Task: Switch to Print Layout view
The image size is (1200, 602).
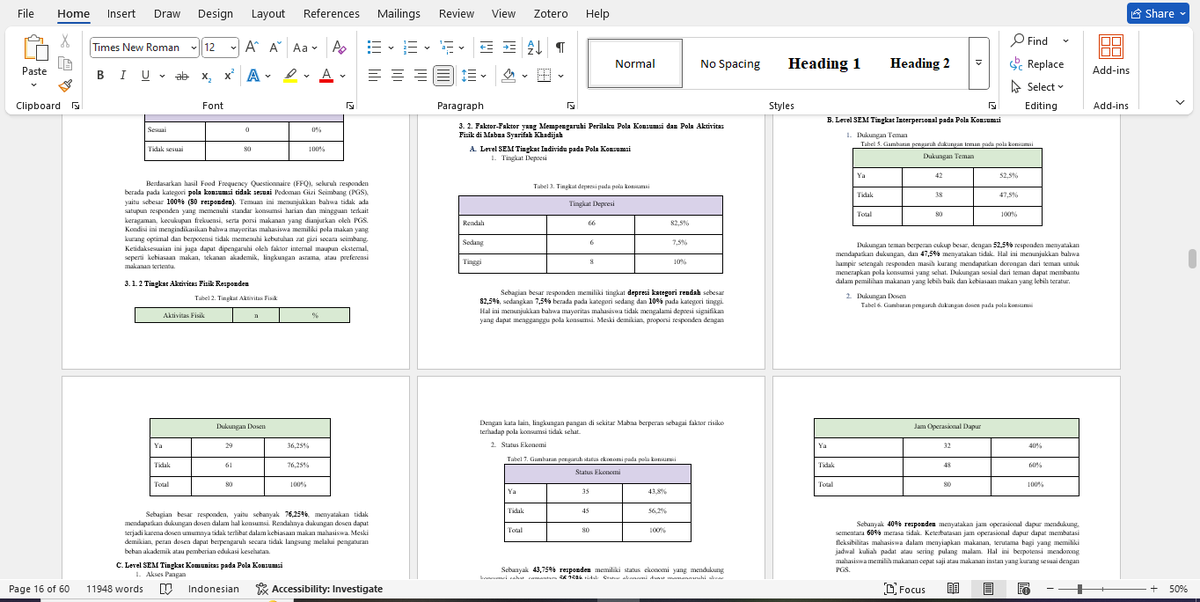Action: [x=988, y=589]
